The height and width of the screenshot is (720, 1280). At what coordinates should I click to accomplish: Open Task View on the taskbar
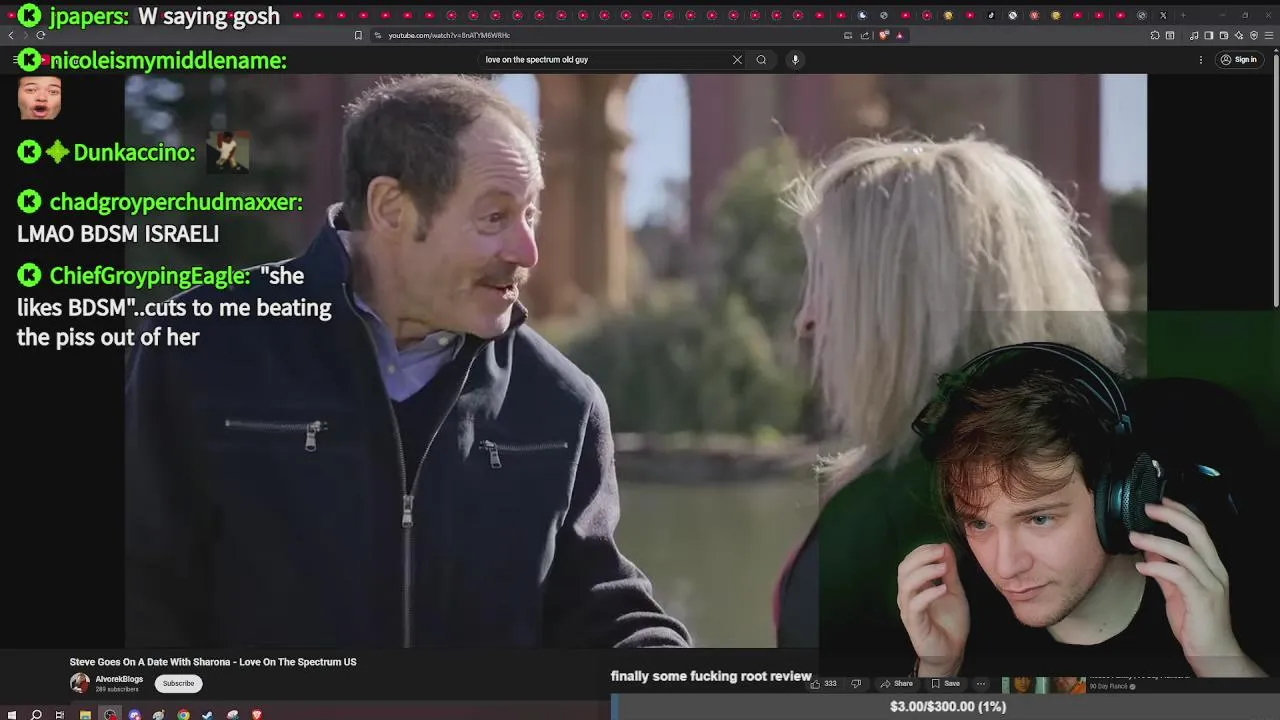coord(59,714)
